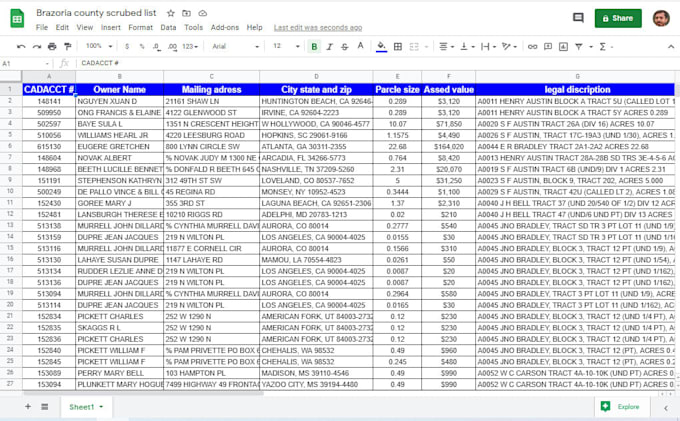Open the Data menu
Image resolution: width=680 pixels, height=421 pixels.
[168, 27]
